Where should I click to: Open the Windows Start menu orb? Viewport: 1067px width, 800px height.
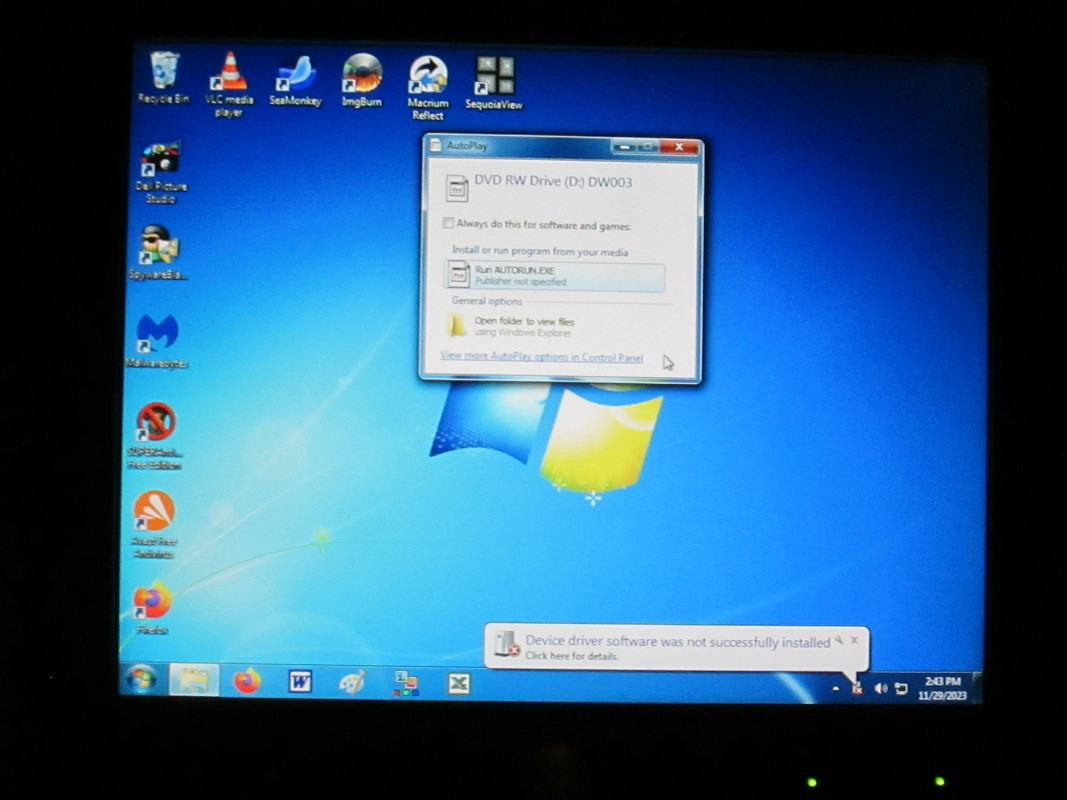pyautogui.click(x=142, y=680)
